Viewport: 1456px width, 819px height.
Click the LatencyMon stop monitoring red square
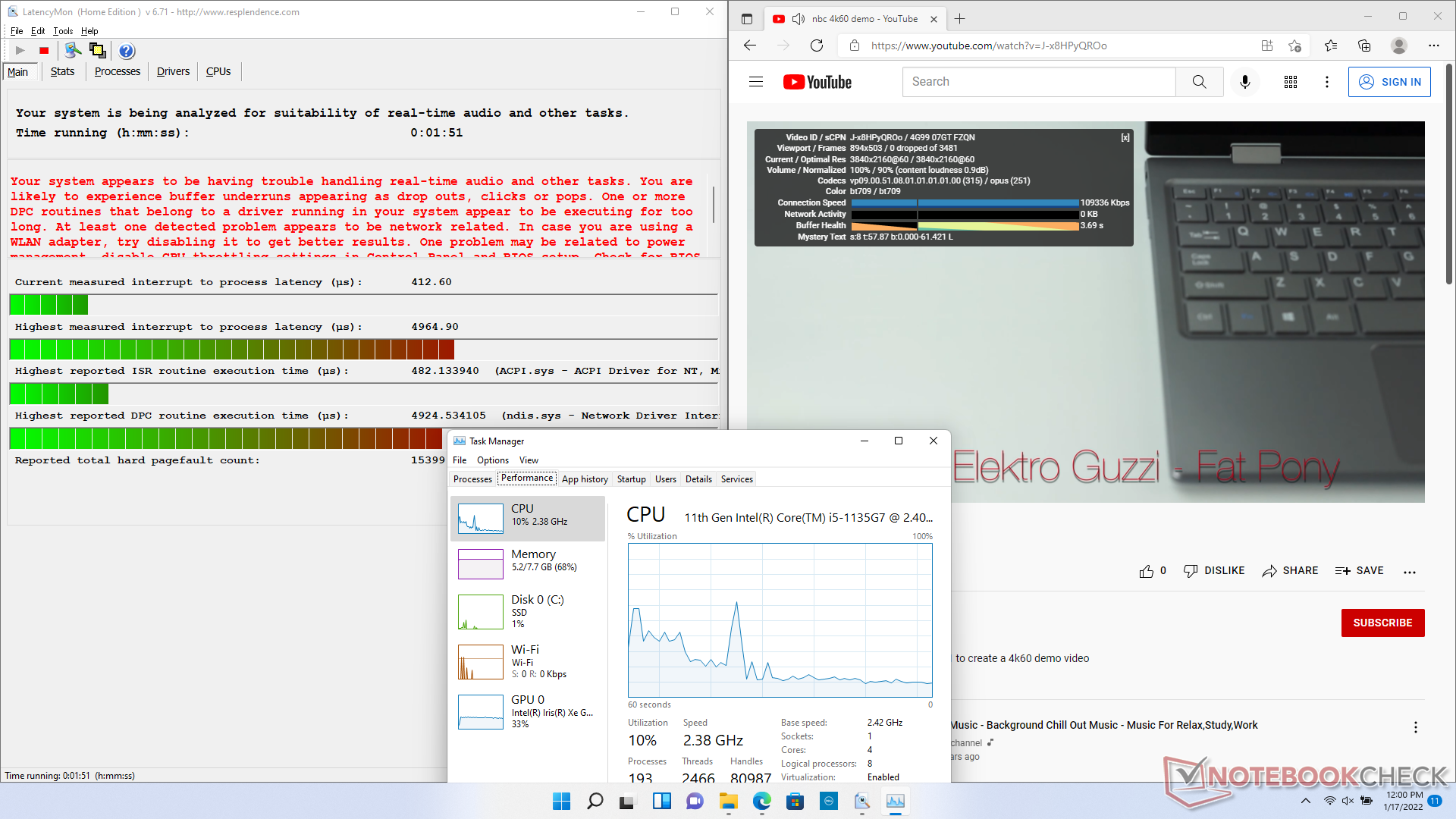coord(44,51)
